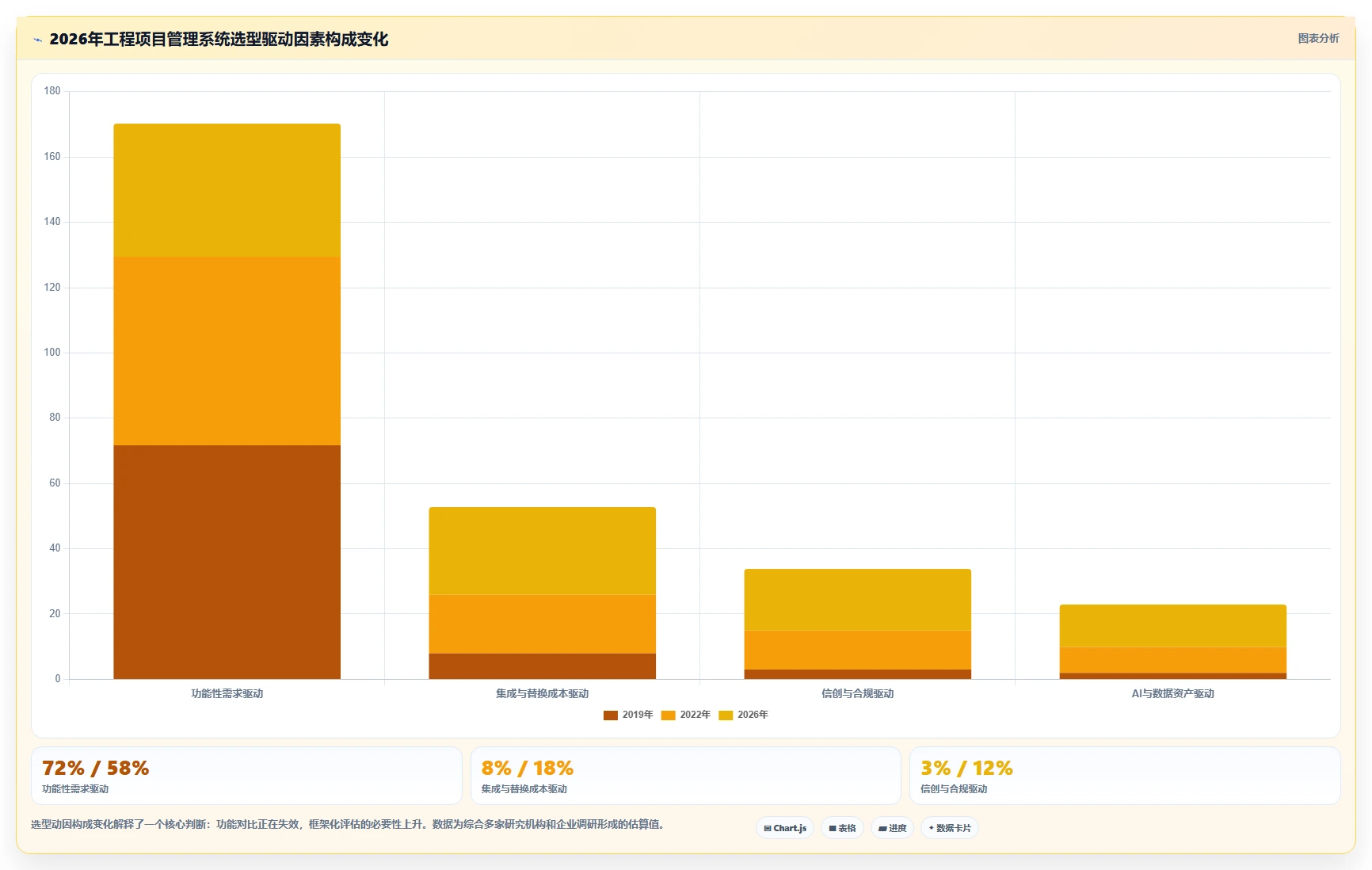
Task: Click the 2022年 segment of 信创与合规驱动 bar
Action: pyautogui.click(x=858, y=650)
